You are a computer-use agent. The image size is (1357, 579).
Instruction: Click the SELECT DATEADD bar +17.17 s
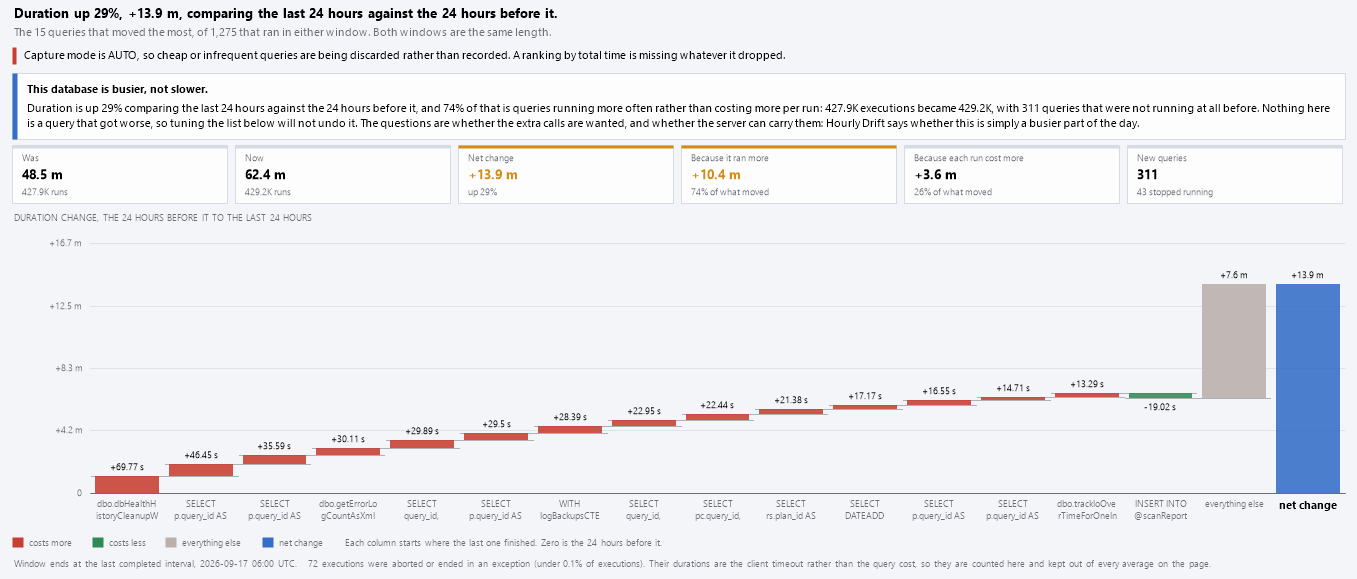click(865, 407)
